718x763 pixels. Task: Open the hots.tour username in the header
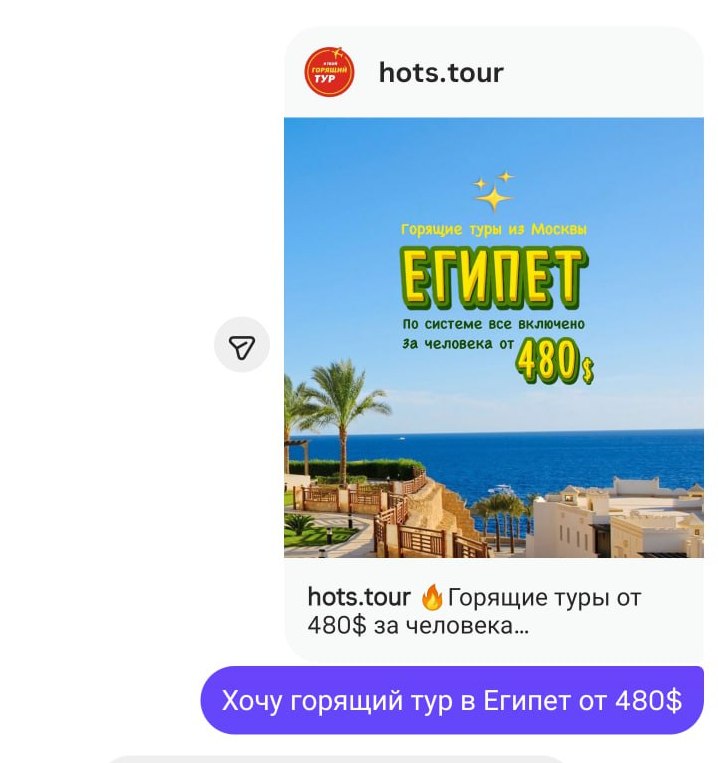(441, 73)
